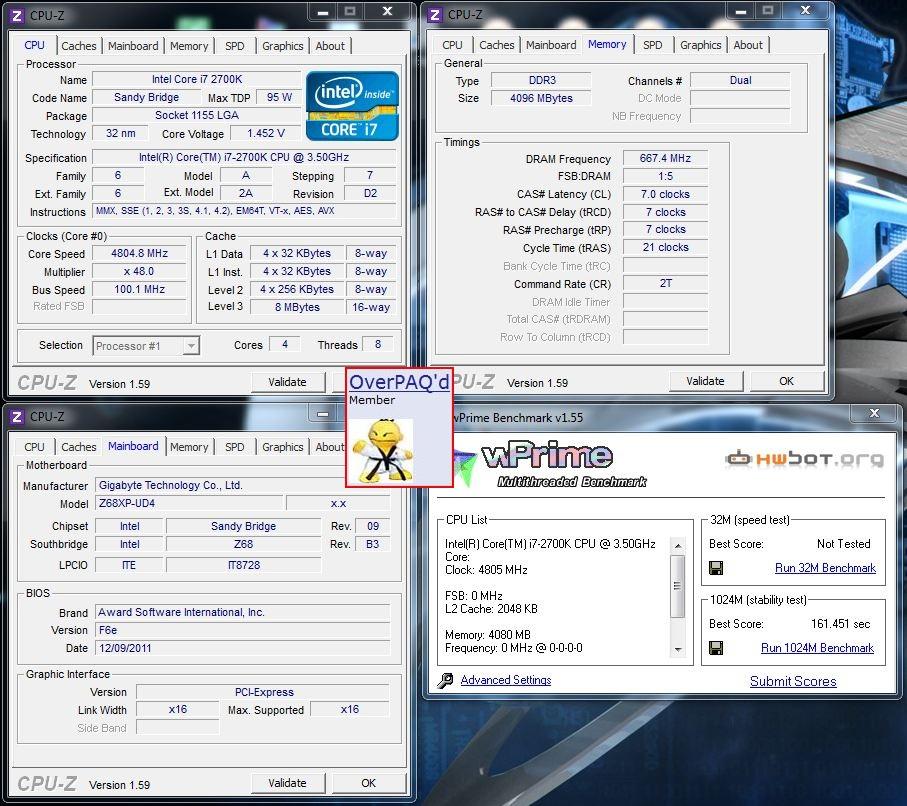
Task: Click Validate in the top-left CPU window
Action: click(x=287, y=382)
